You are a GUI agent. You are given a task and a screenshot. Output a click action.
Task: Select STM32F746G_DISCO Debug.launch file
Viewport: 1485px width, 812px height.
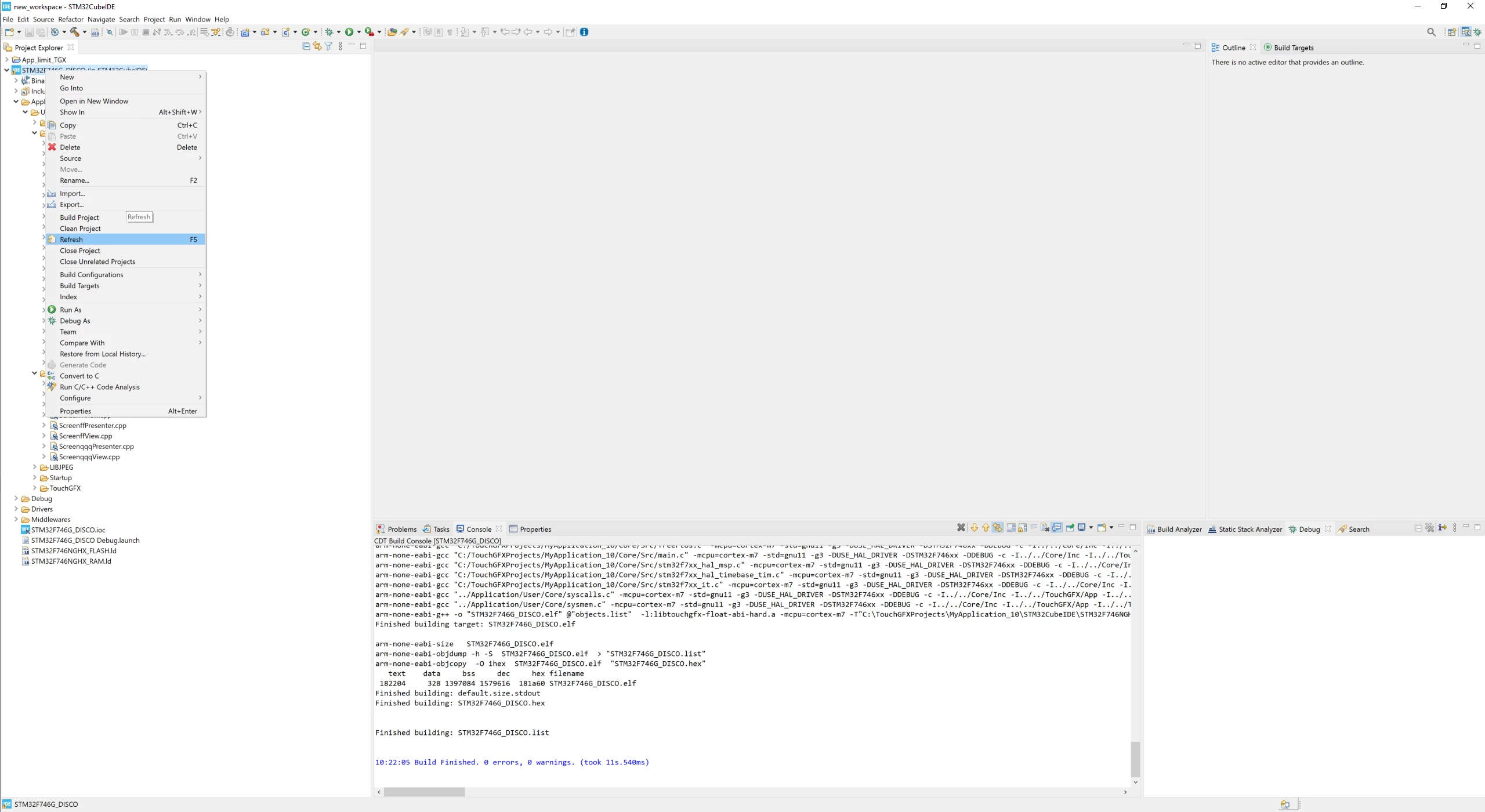pyautogui.click(x=80, y=540)
